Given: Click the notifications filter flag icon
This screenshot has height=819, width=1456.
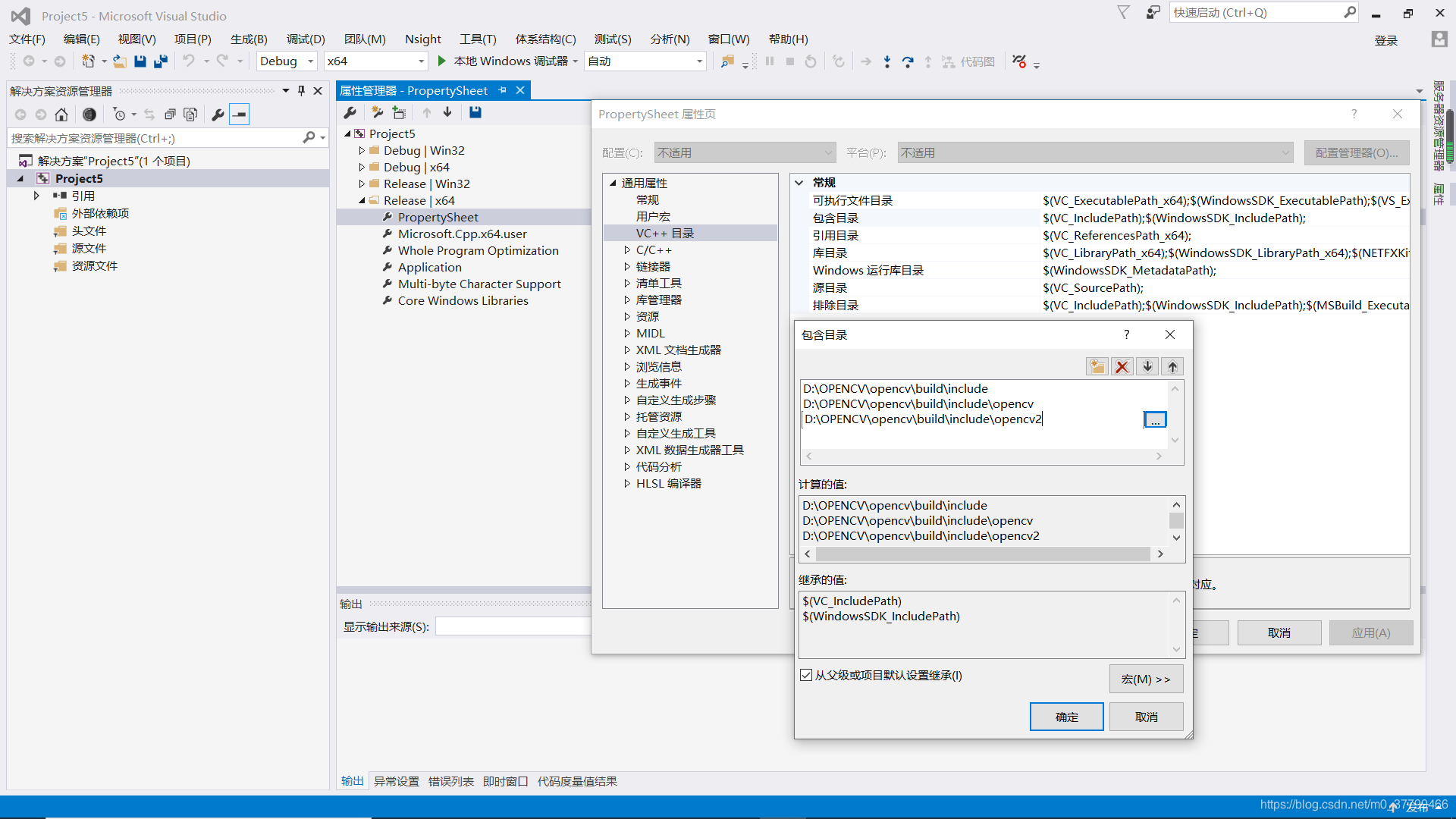Looking at the screenshot, I should pos(1124,13).
